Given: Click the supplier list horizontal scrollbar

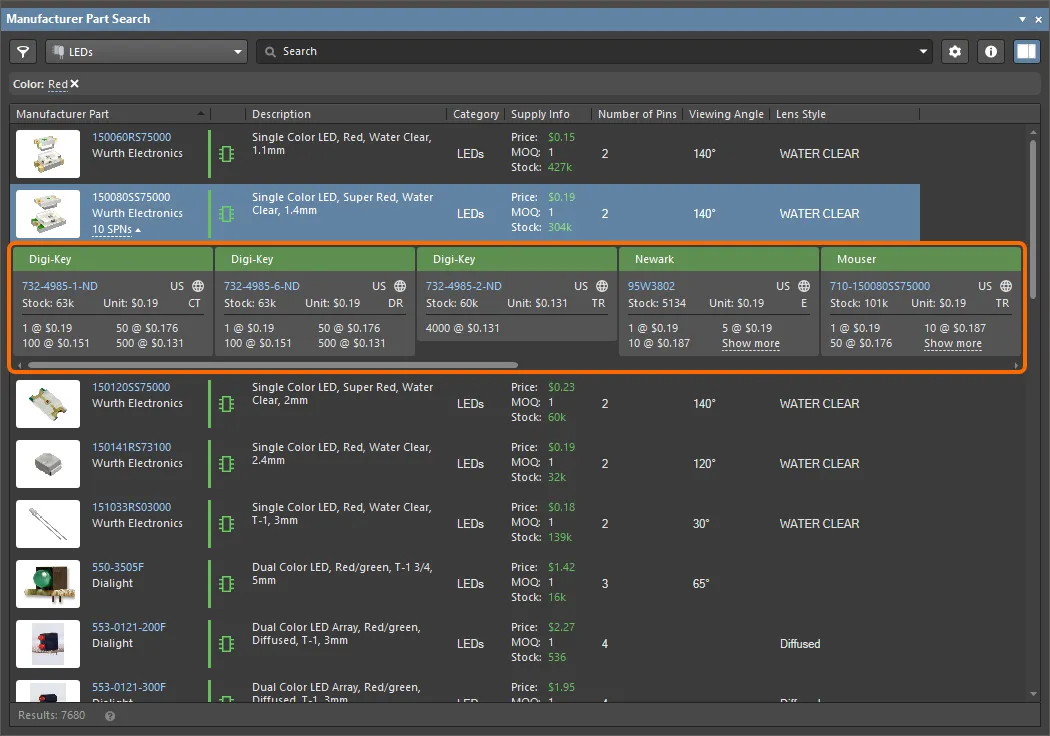Looking at the screenshot, I should 273,366.
